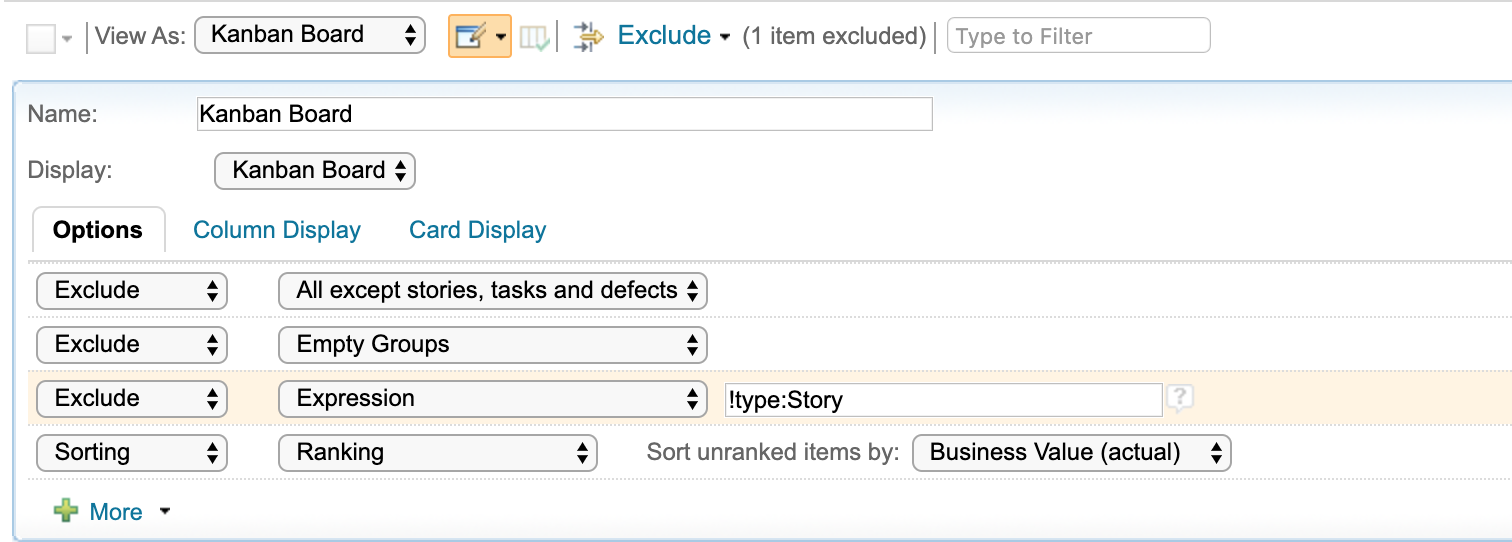Open the Empty Groups dropdown

pos(492,345)
